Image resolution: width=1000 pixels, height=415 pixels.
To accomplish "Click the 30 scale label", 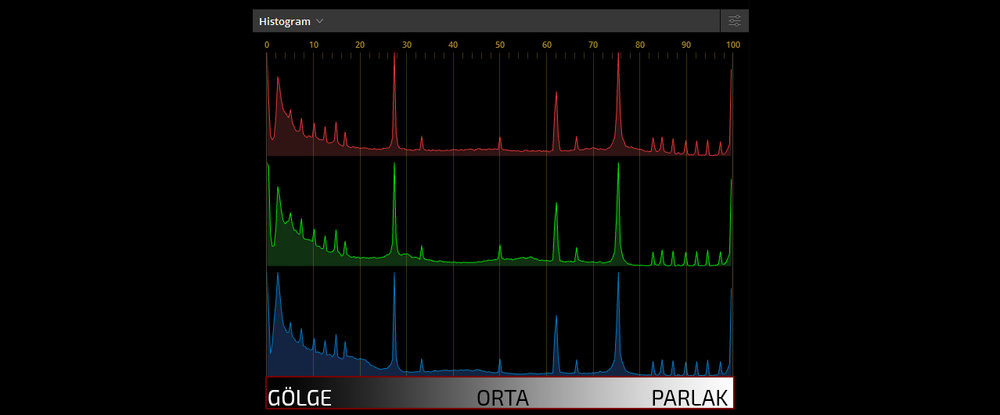I will click(406, 45).
